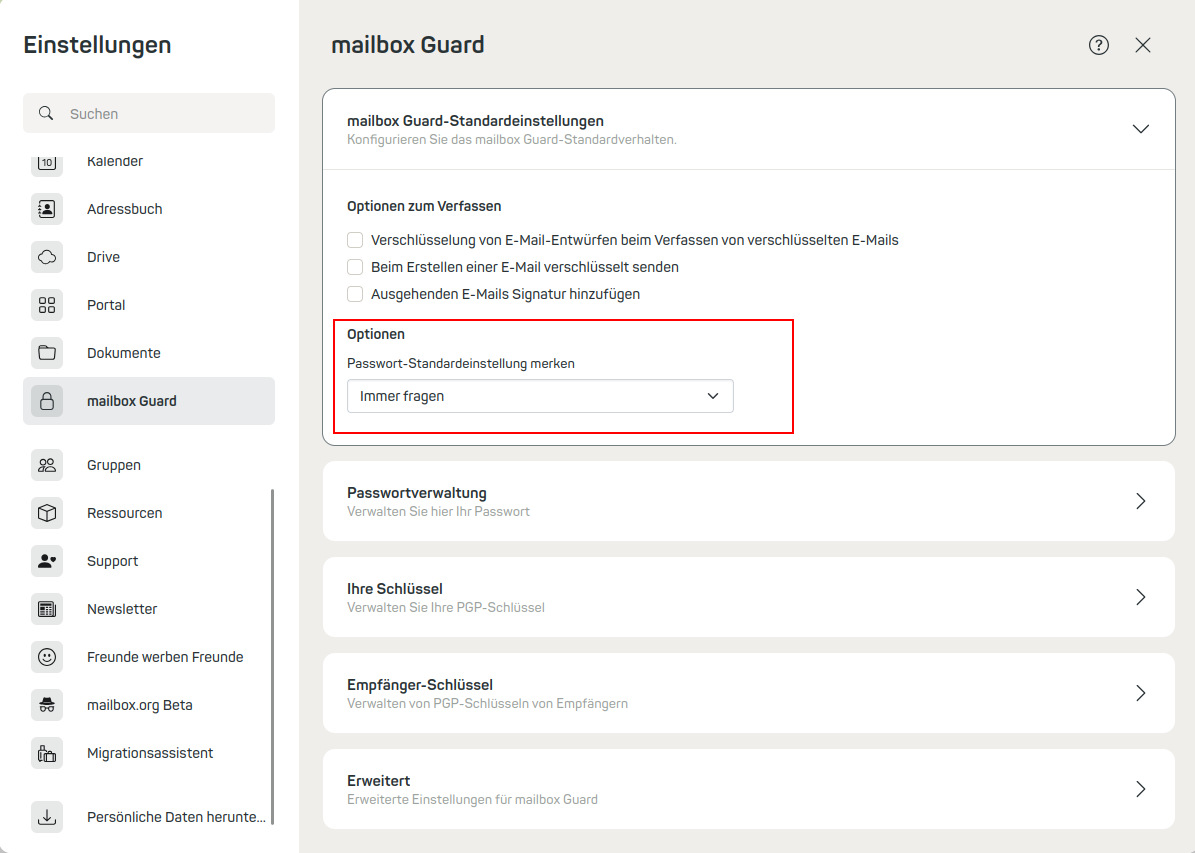
Task: Click the 'mailbox Guard-Standardeinstellungen' heading
Action: 475,121
